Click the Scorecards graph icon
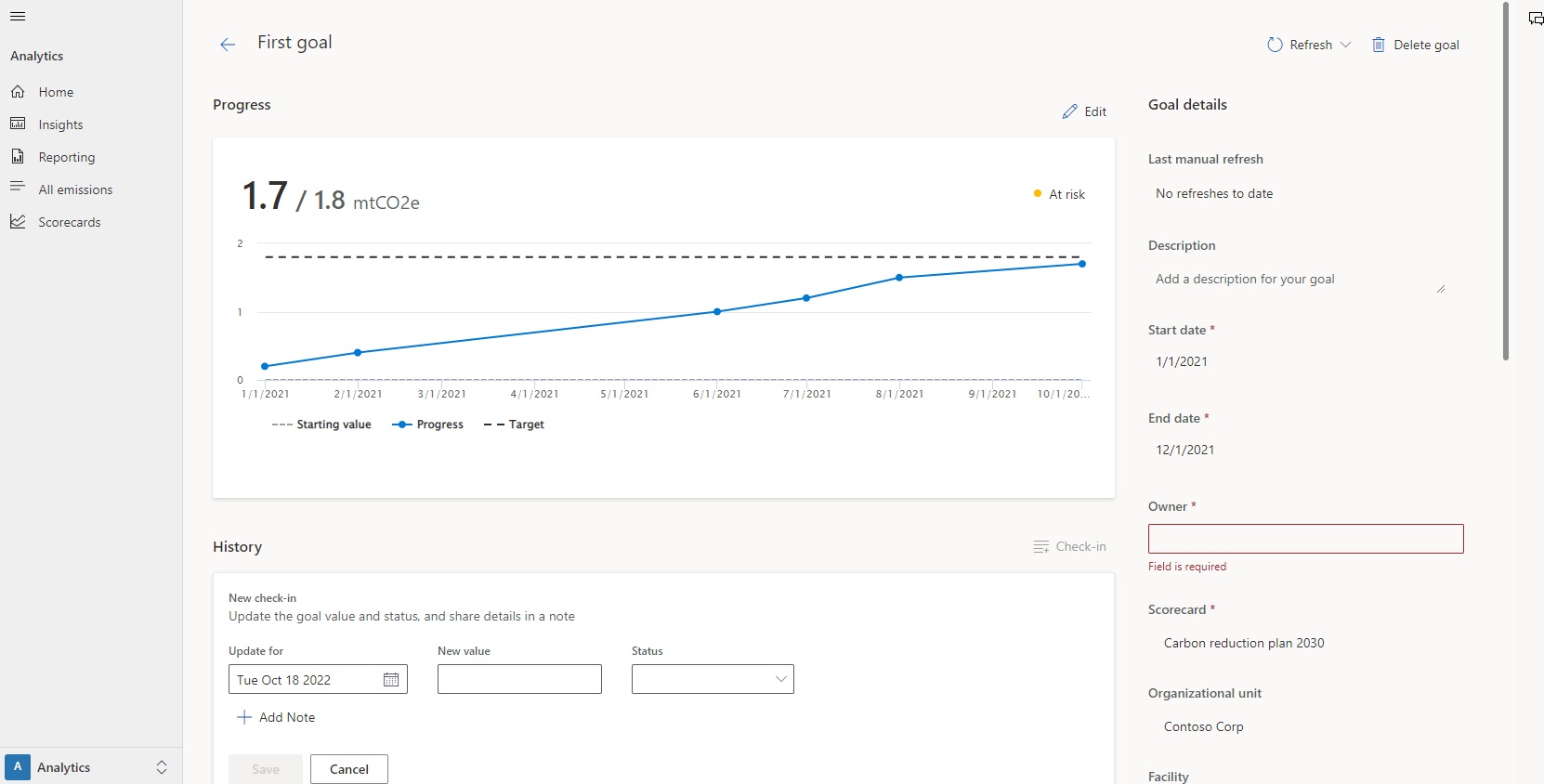Viewport: 1544px width, 784px height. (x=18, y=221)
